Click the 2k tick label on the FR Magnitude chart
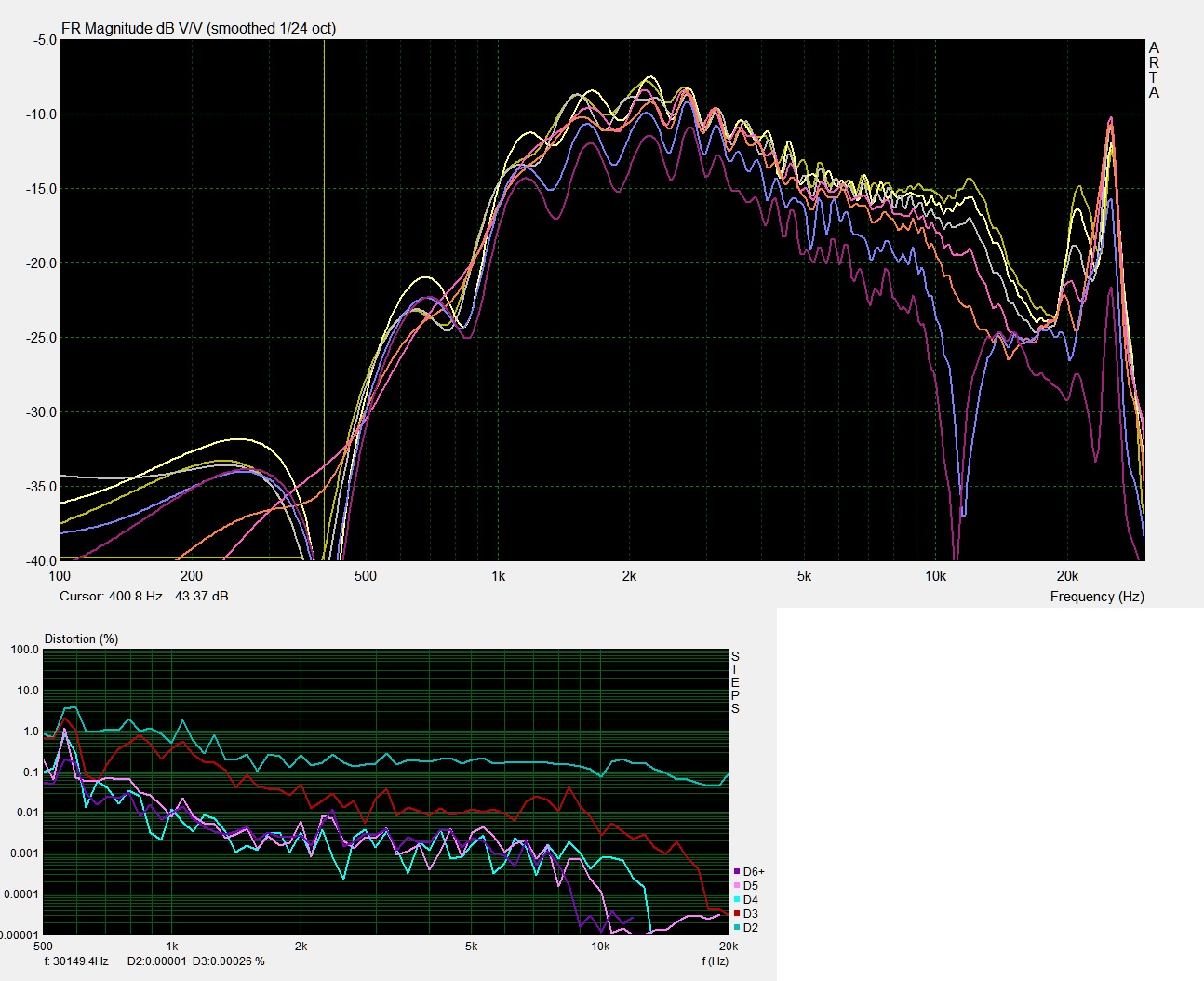The image size is (1204, 981). 629,576
